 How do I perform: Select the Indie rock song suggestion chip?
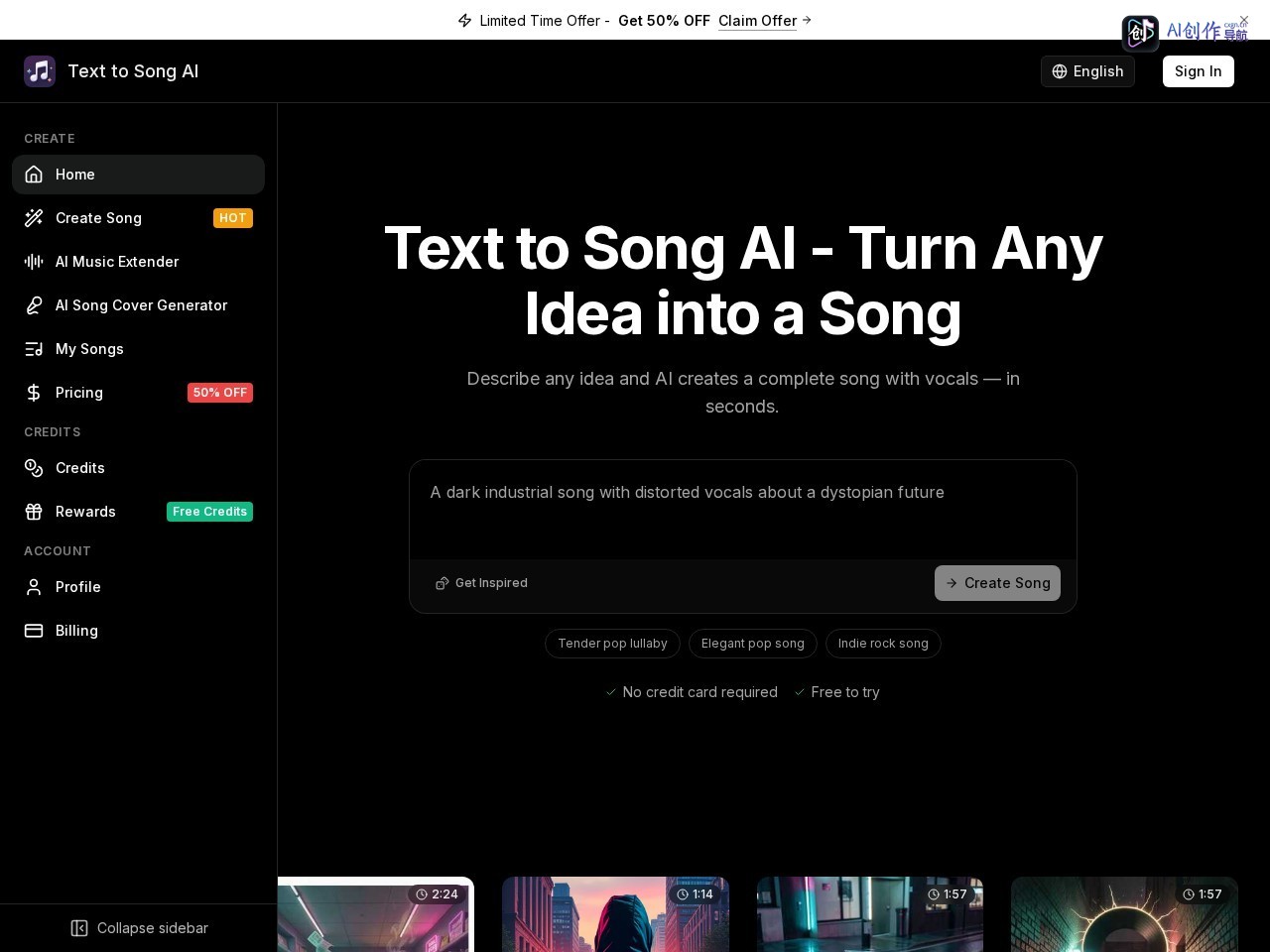(x=883, y=644)
